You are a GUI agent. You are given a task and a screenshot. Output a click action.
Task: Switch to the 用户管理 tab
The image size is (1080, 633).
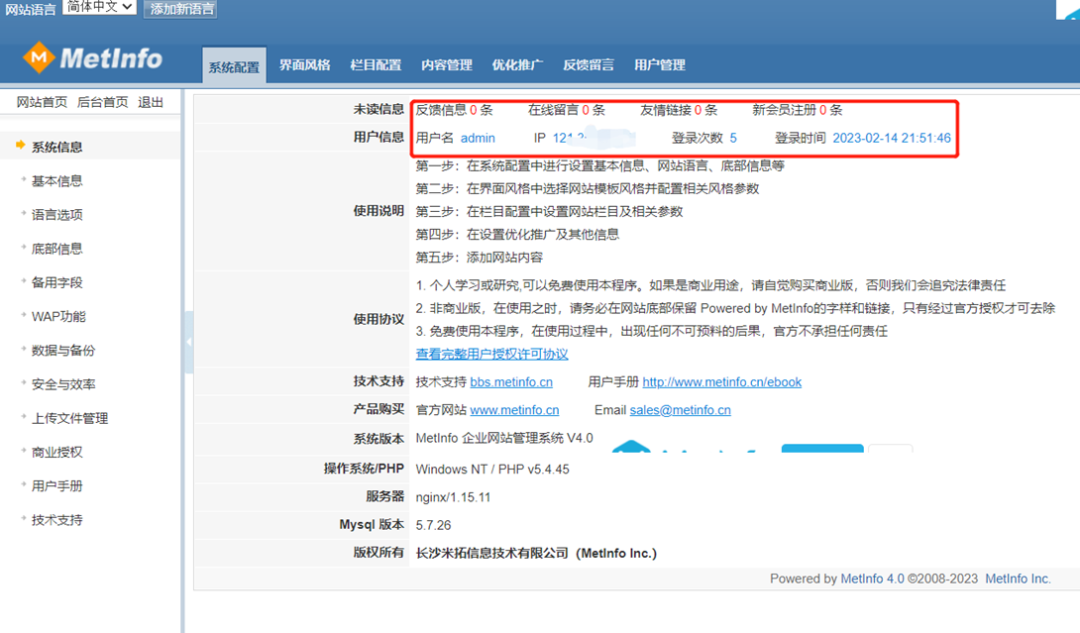[x=659, y=65]
